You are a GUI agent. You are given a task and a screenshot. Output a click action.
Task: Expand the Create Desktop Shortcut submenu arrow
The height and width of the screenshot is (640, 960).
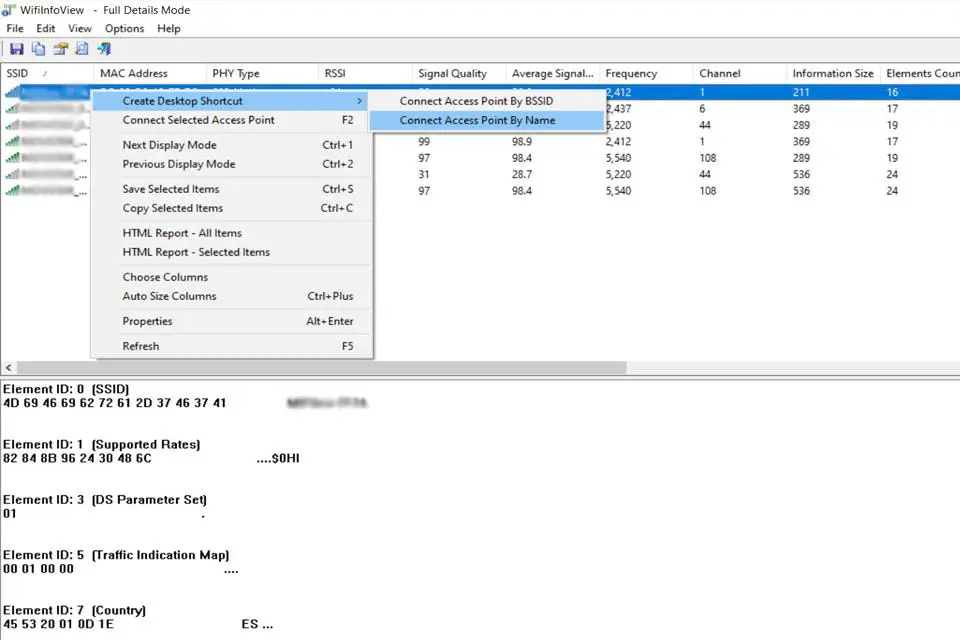pyautogui.click(x=359, y=101)
